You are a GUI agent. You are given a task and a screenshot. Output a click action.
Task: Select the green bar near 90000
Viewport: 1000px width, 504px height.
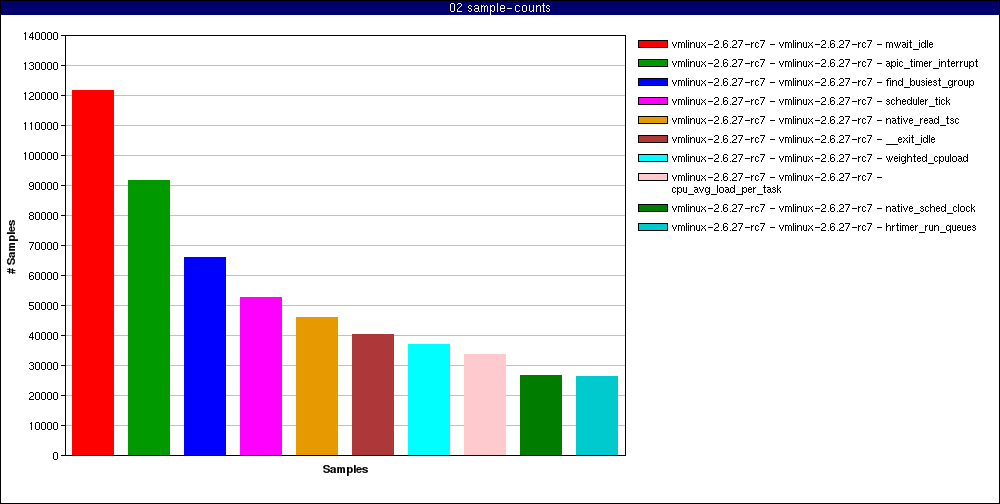click(149, 318)
